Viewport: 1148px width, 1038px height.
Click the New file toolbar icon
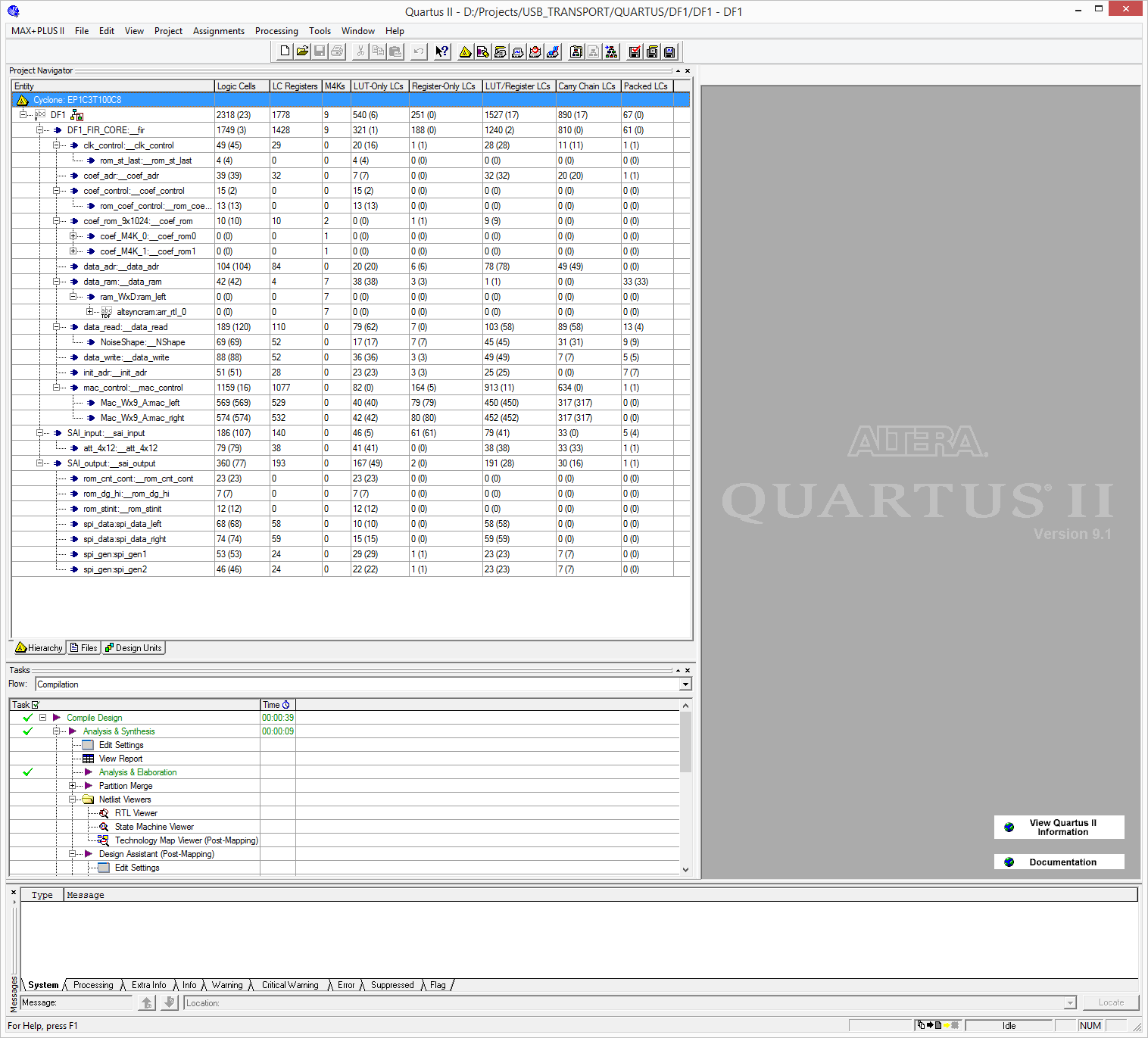point(285,51)
